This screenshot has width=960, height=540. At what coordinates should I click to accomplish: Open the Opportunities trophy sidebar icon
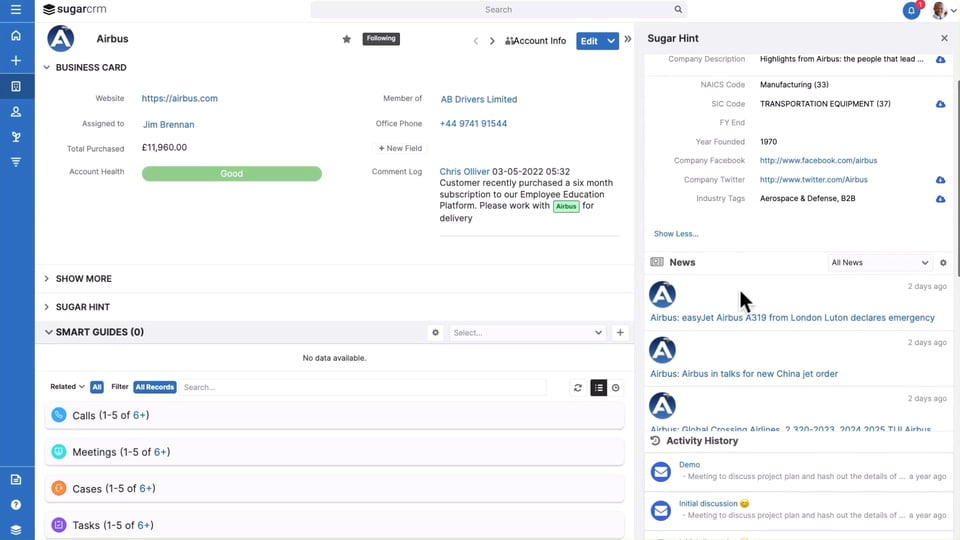(16, 137)
